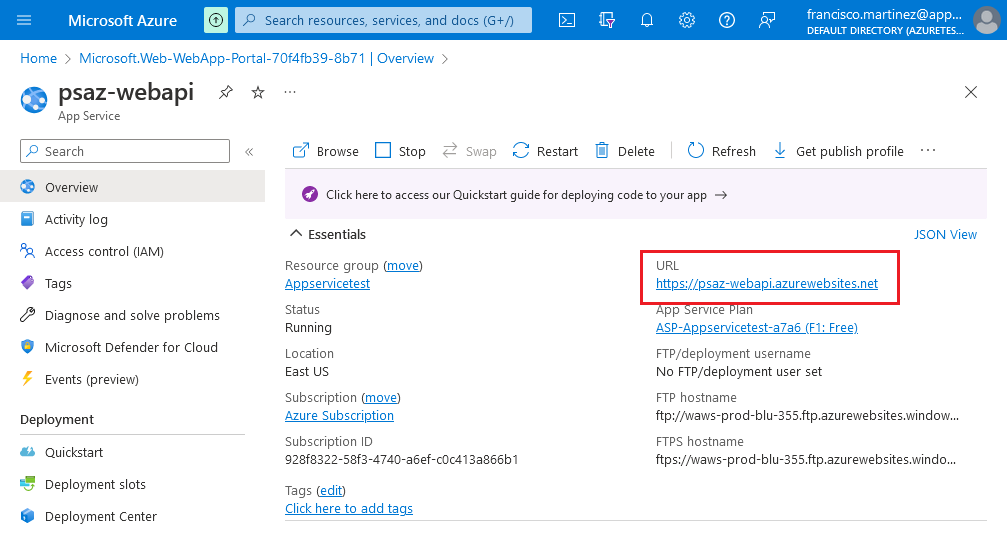Click Get publish profile
The height and width of the screenshot is (543, 1007).
pos(838,151)
